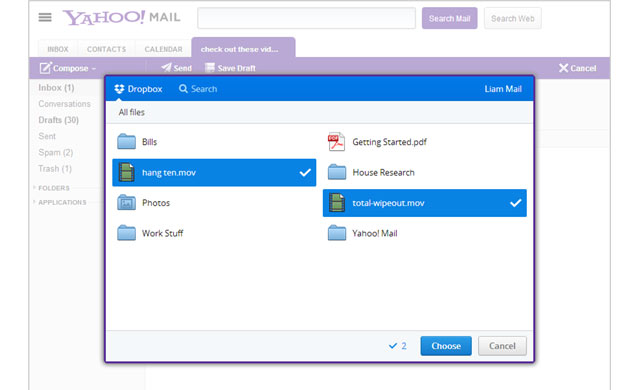Click the Send label in toolbar
The height and width of the screenshot is (390, 630).
[x=183, y=68]
